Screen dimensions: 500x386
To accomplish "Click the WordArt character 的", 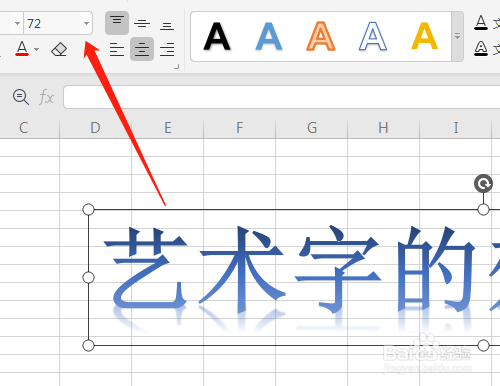I will 435,269.
